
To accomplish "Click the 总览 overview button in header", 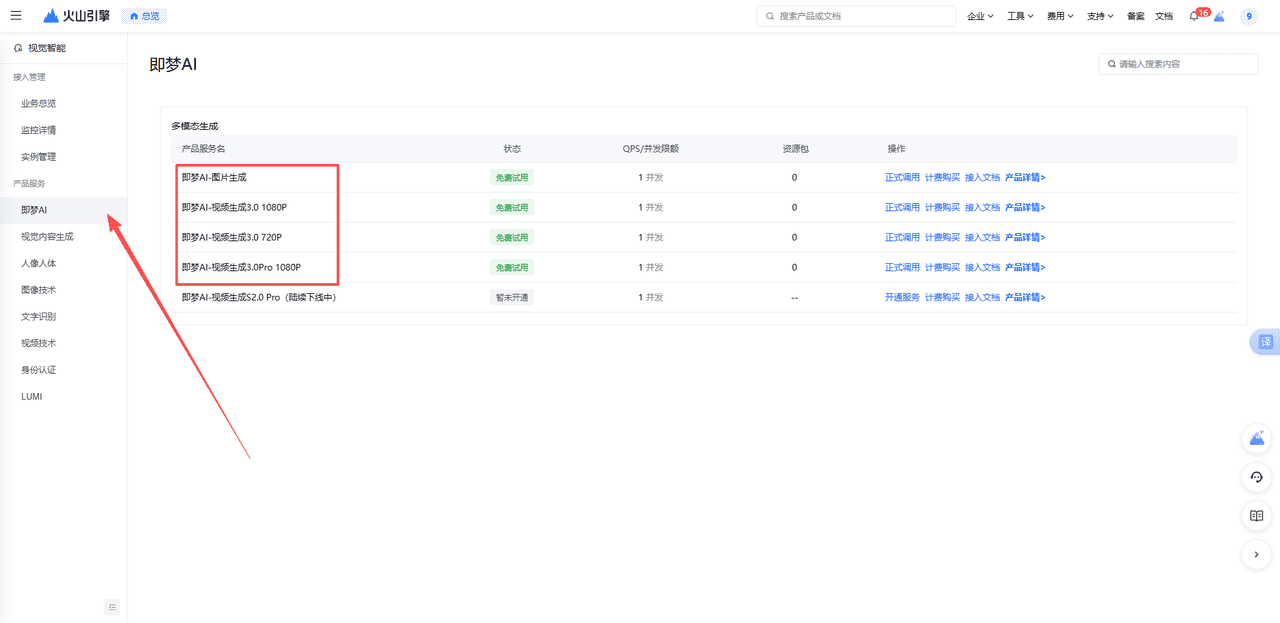I will pyautogui.click(x=144, y=16).
